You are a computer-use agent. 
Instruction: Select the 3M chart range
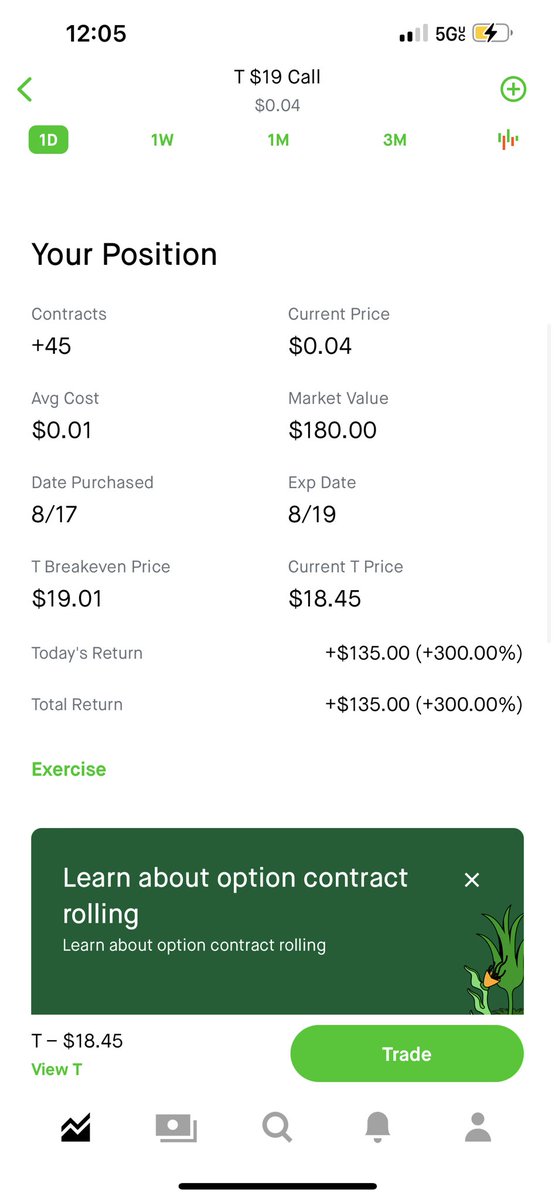click(x=395, y=140)
